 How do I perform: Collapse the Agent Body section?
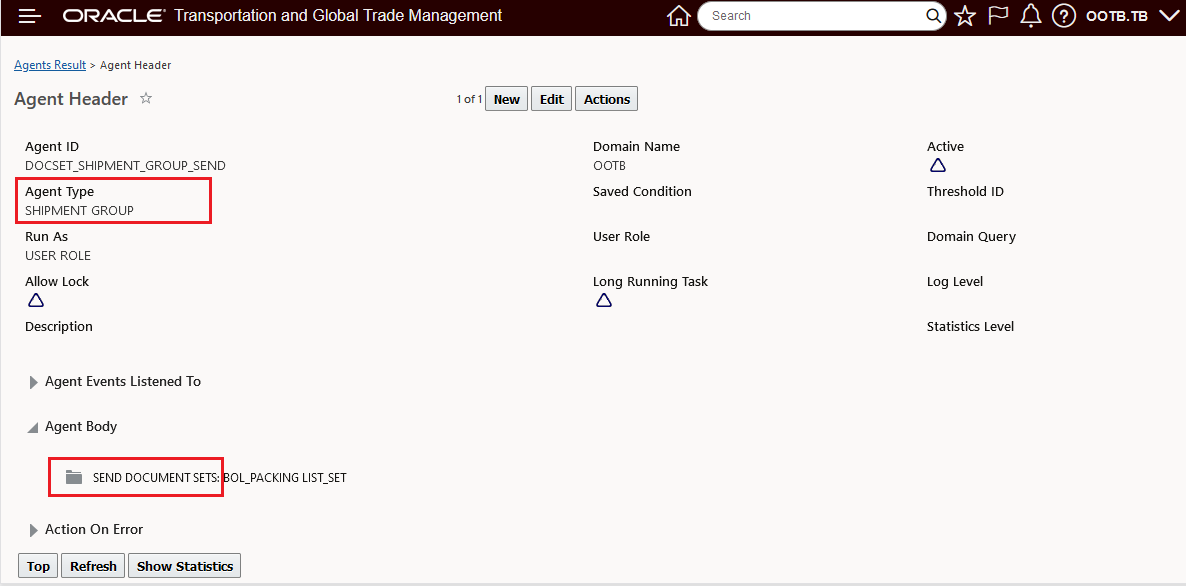coord(34,427)
